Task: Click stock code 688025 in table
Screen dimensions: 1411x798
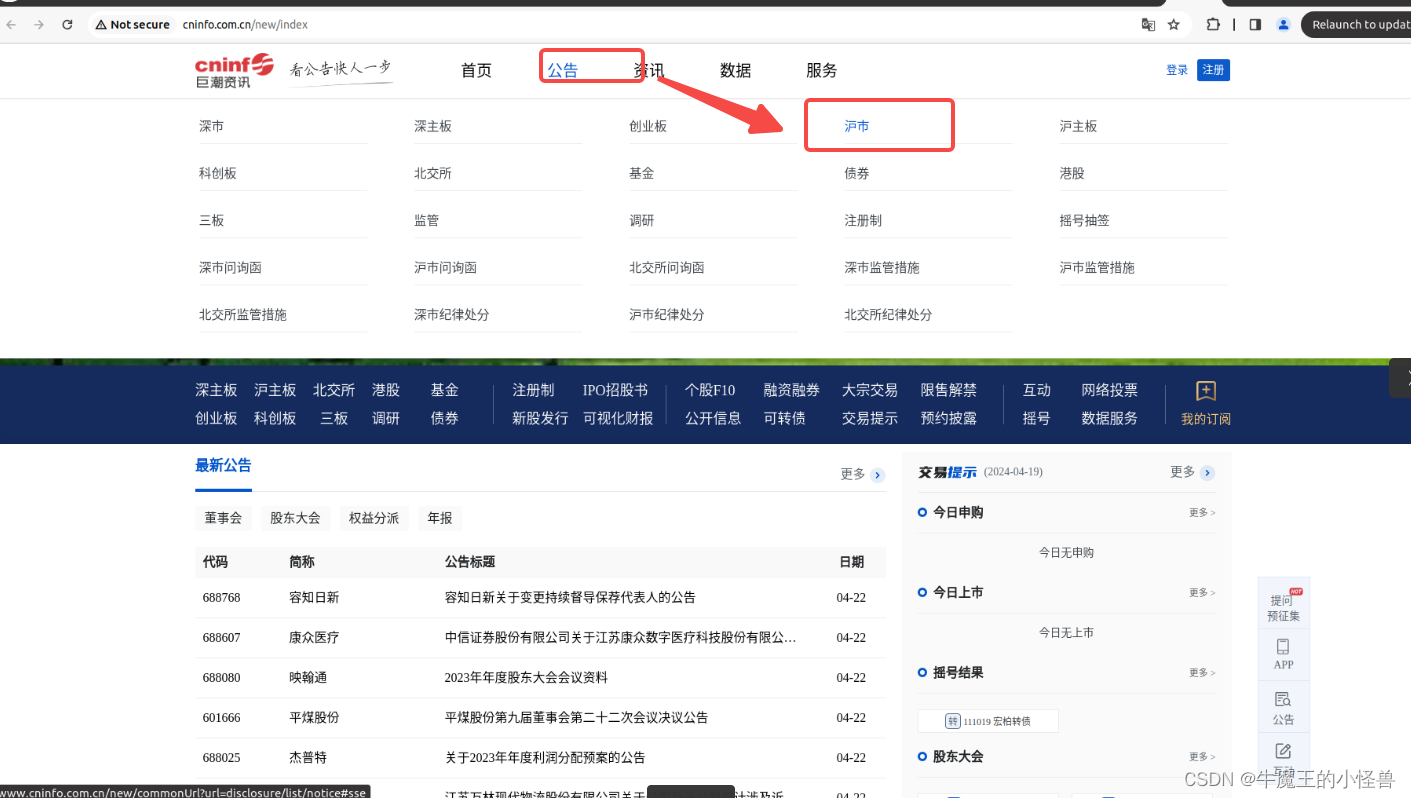Action: 221,757
